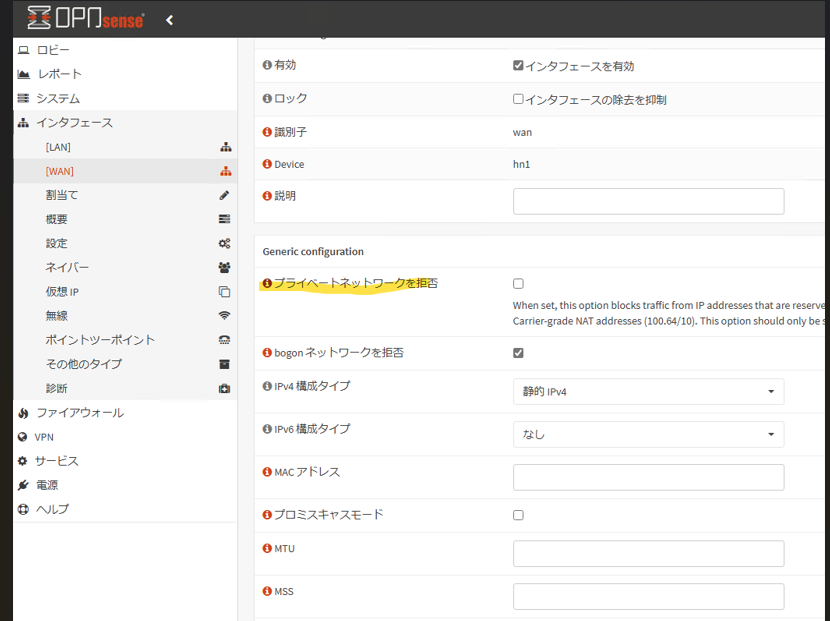Click the MSS input field
Image resolution: width=830 pixels, height=621 pixels.
point(648,597)
